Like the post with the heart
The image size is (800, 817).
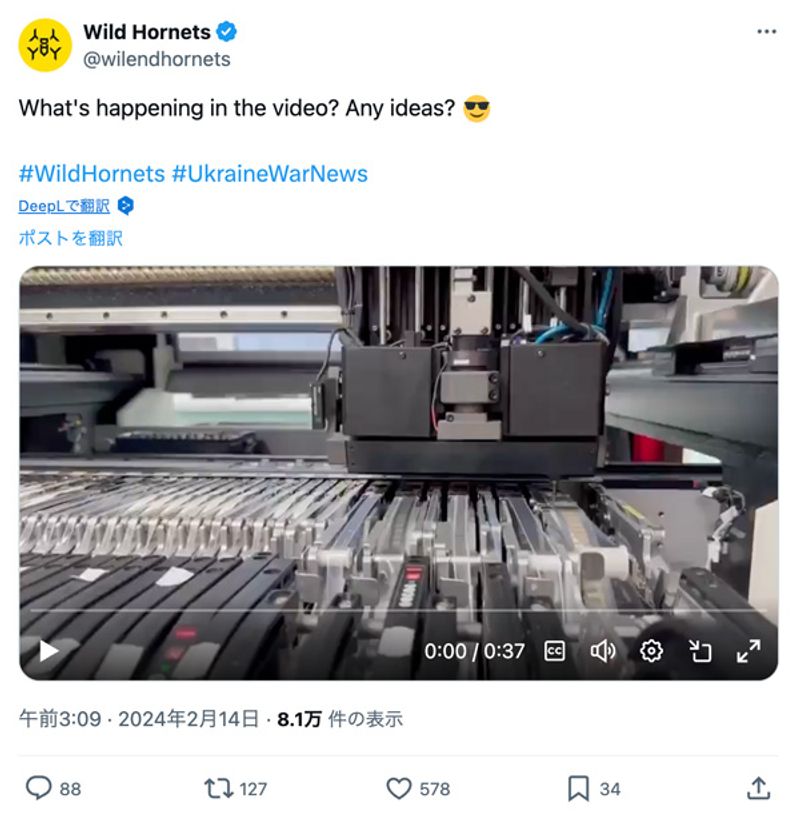pyautogui.click(x=399, y=788)
